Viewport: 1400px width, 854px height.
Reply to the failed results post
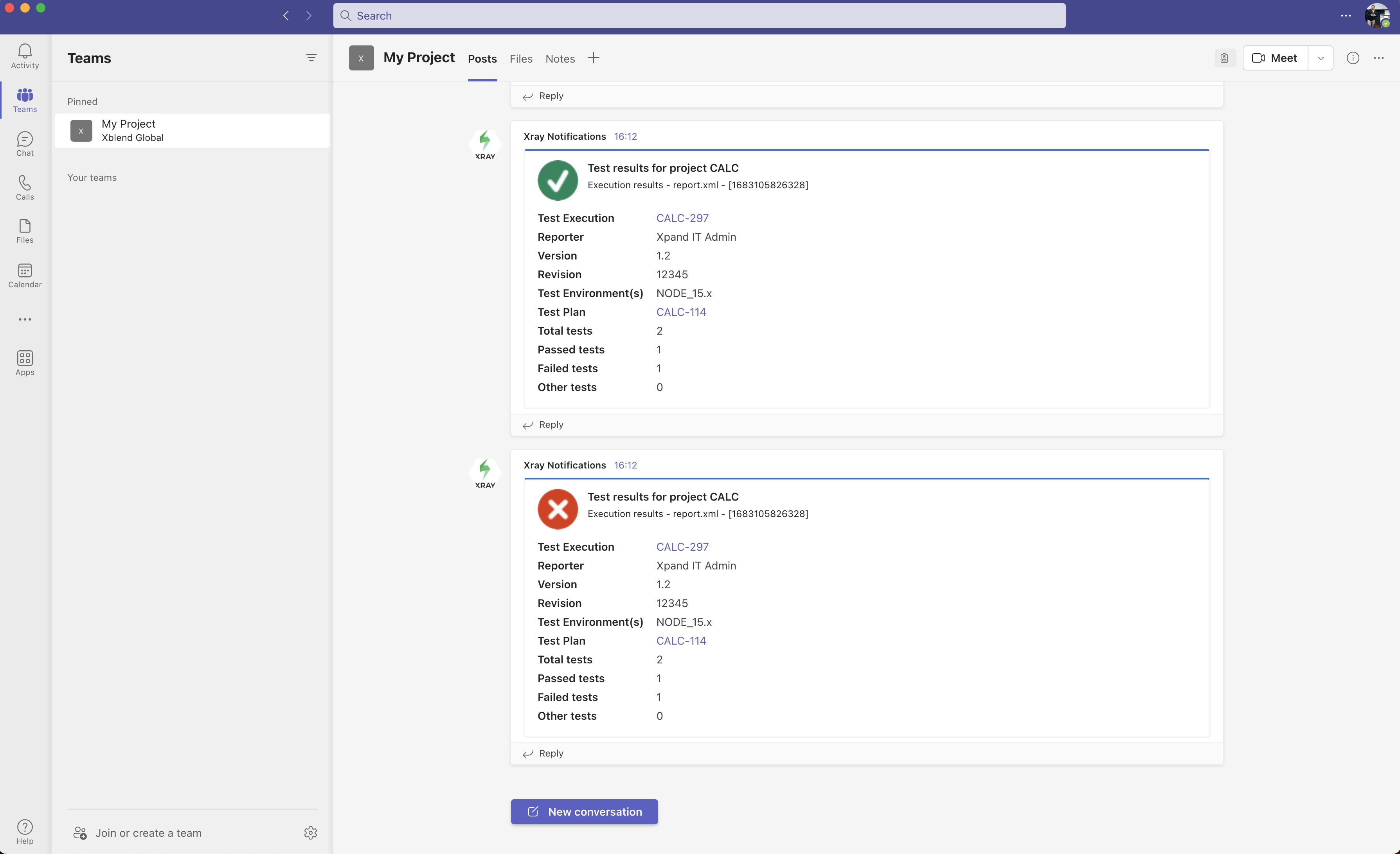click(543, 753)
